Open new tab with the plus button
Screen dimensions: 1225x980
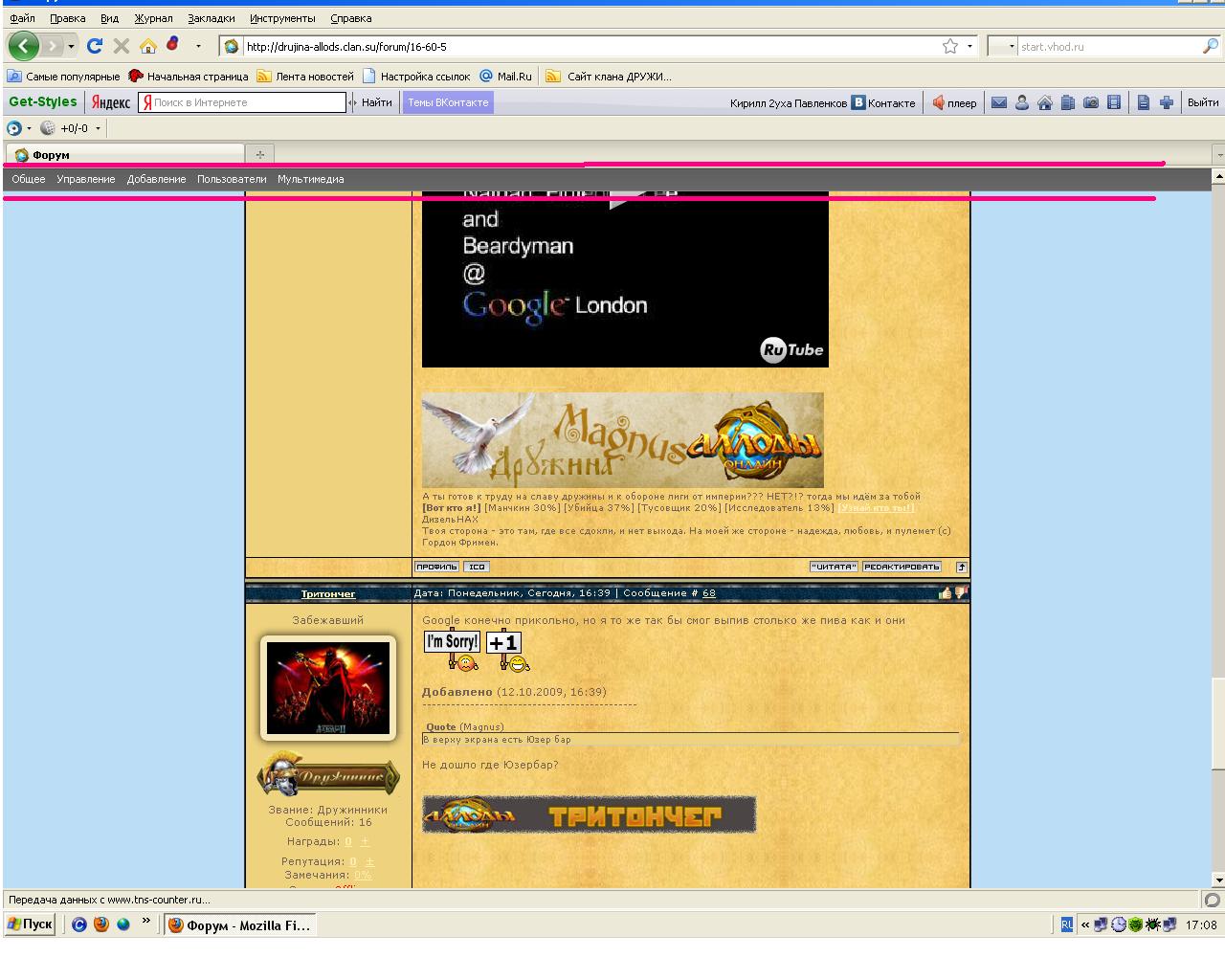(x=259, y=154)
